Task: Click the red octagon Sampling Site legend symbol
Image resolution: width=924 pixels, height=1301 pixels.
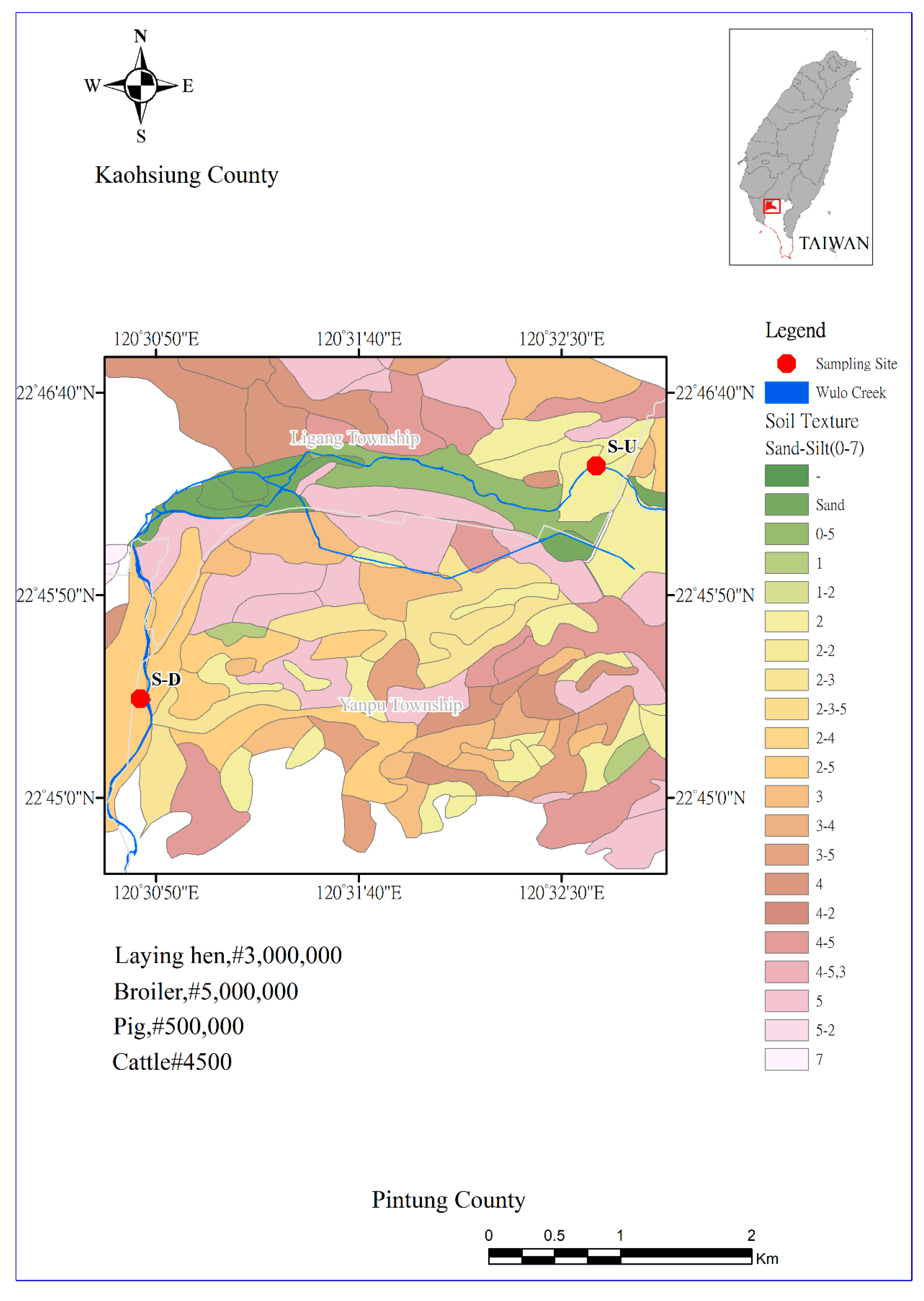Action: pos(786,363)
